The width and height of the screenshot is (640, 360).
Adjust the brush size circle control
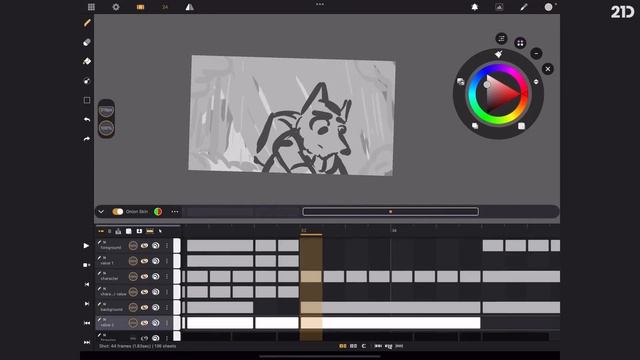click(x=106, y=111)
